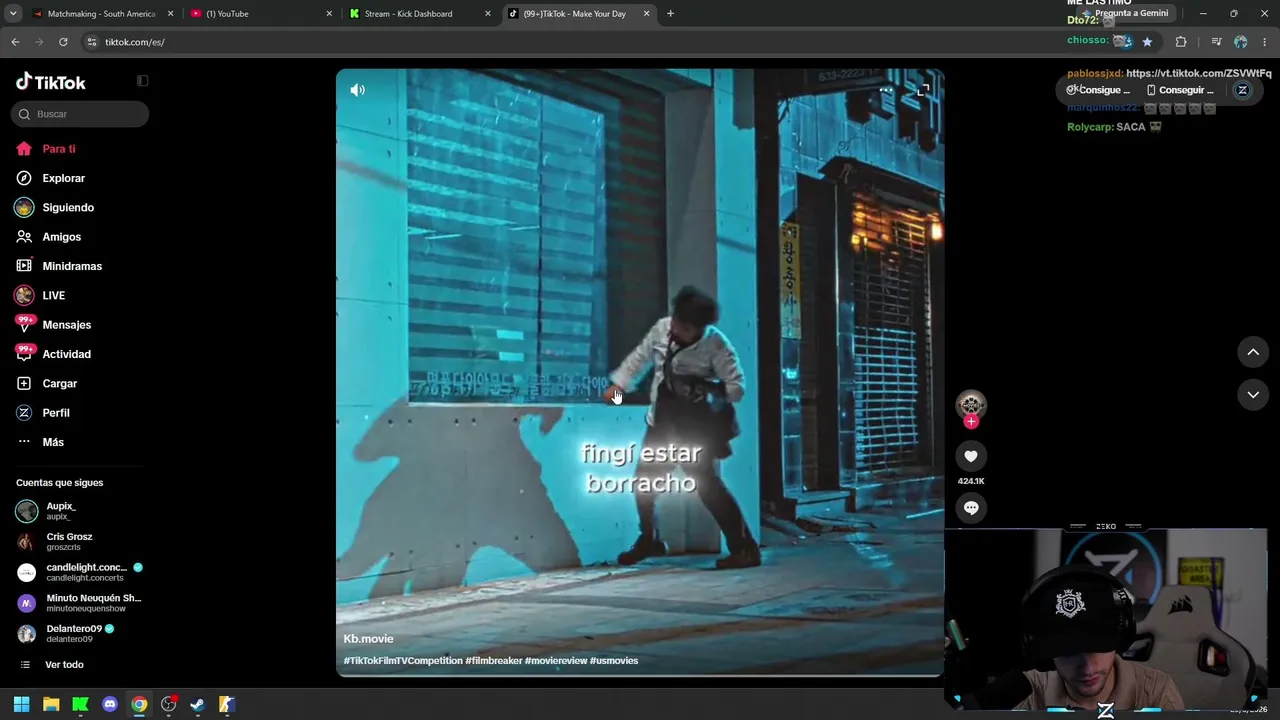1280x720 pixels.
Task: Open the Chrome three-dot menu
Action: pos(1265,42)
